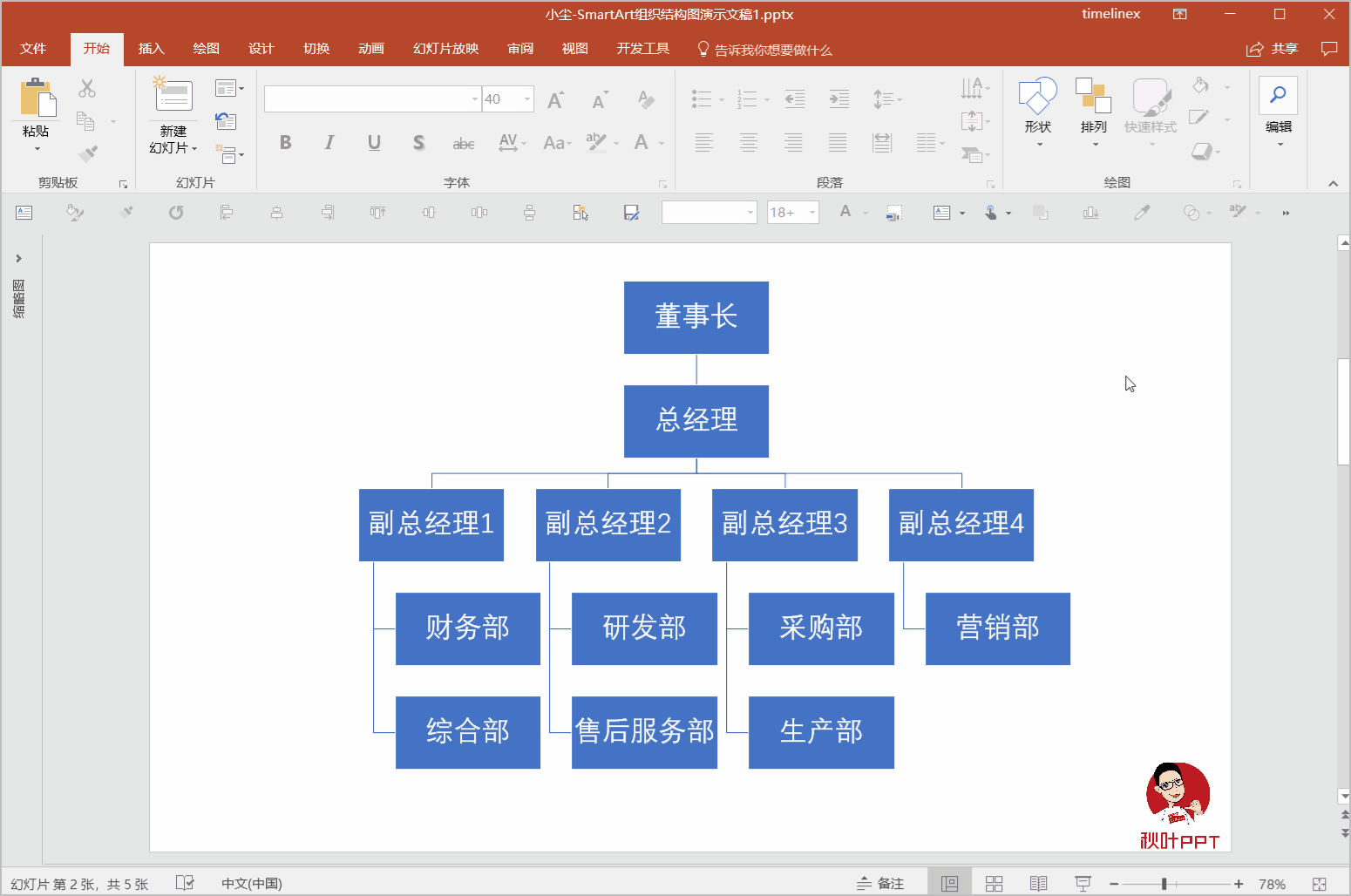Select the Format Painter icon
Screen dimensions: 1351x896
(x=85, y=153)
